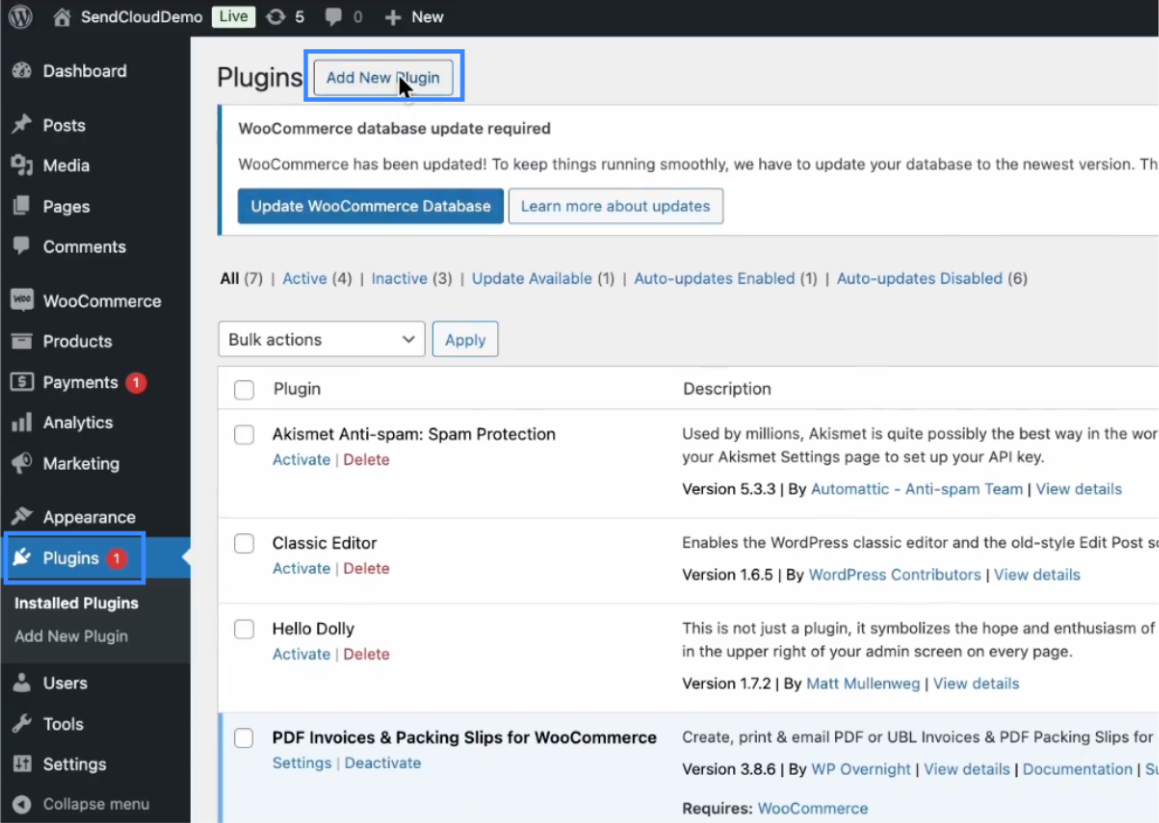Click the Plugins plug icon
This screenshot has height=823, width=1159.
(22, 558)
